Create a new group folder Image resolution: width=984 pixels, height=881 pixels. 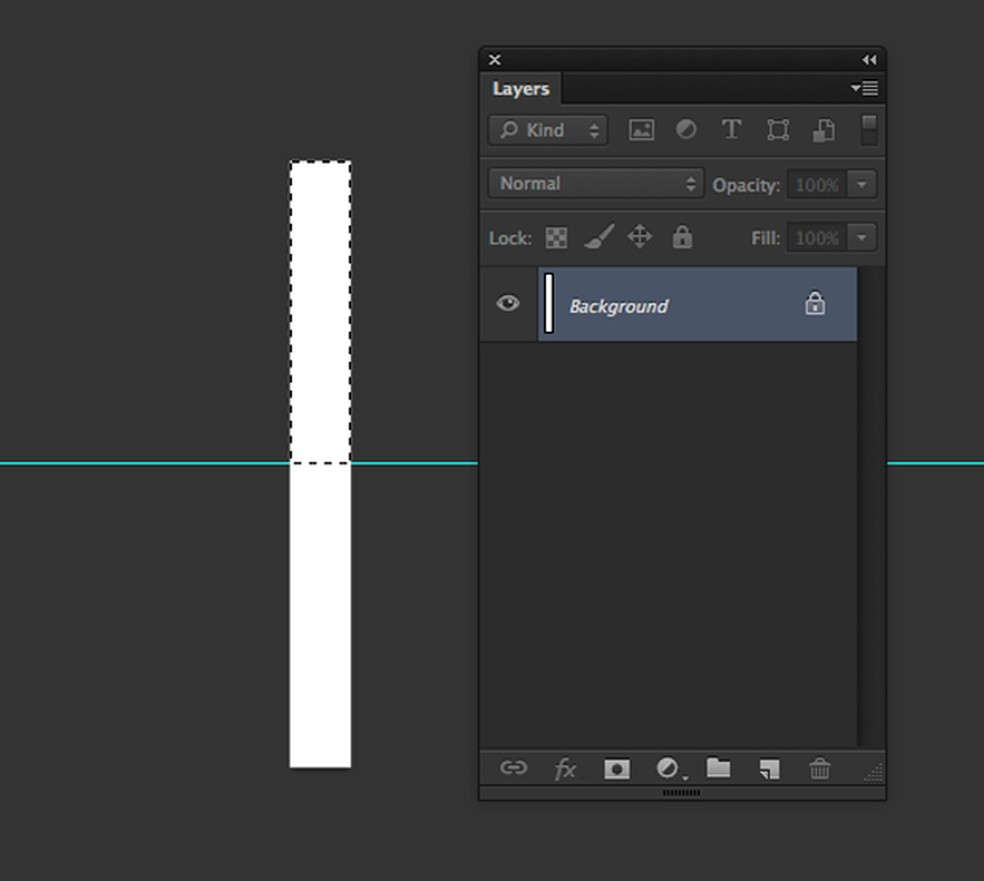click(719, 767)
